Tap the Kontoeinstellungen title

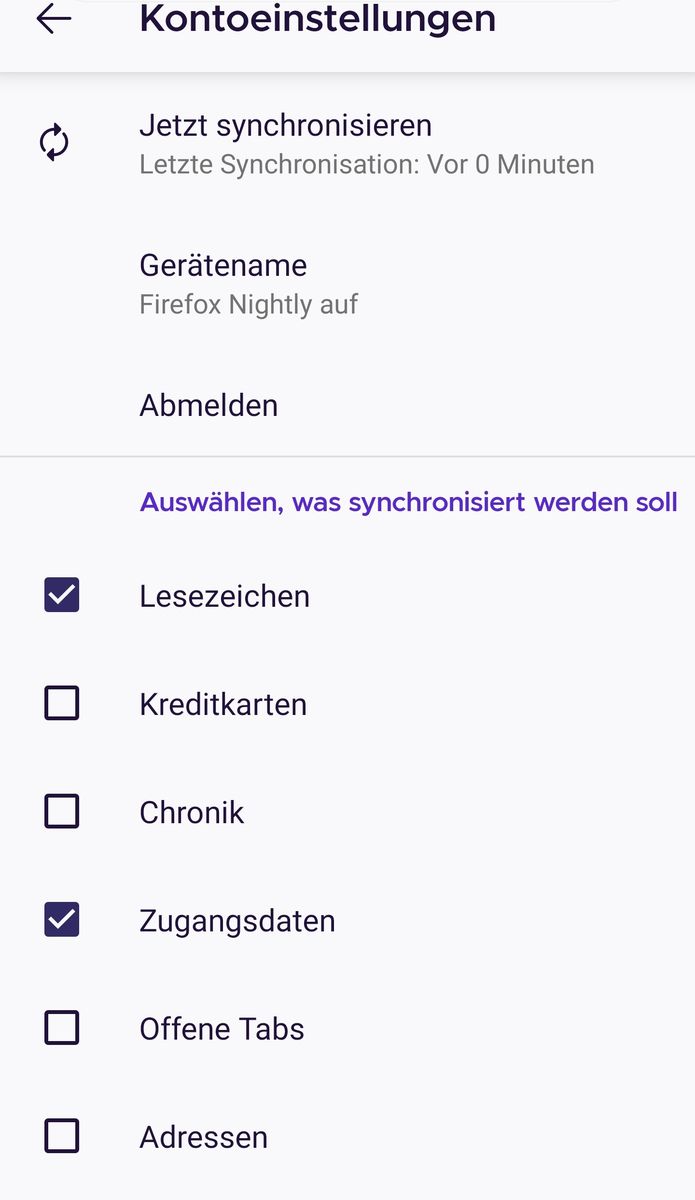tap(317, 19)
